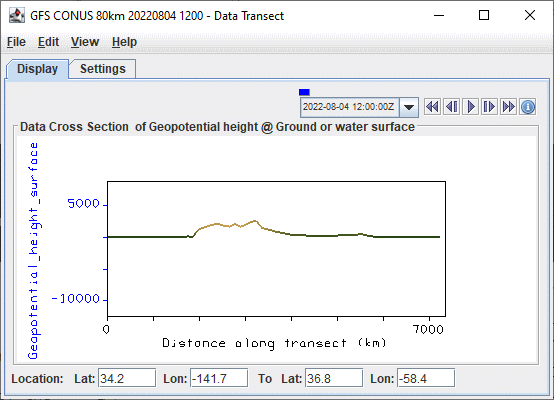Expand the time dropdown arrow
This screenshot has height=400, width=554.
click(x=409, y=107)
